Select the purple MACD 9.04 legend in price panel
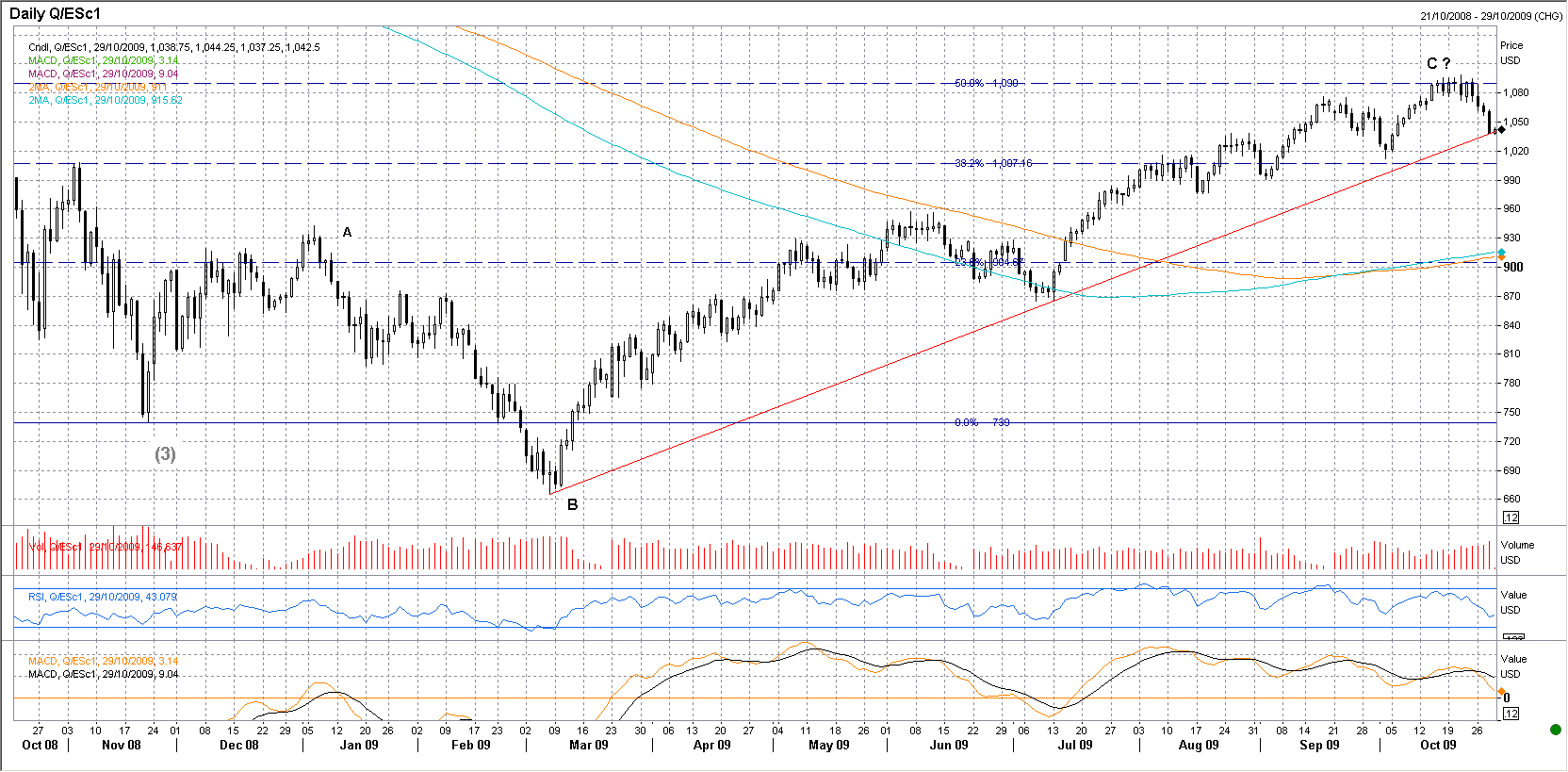This screenshot has width=1568, height=772. pos(103,74)
